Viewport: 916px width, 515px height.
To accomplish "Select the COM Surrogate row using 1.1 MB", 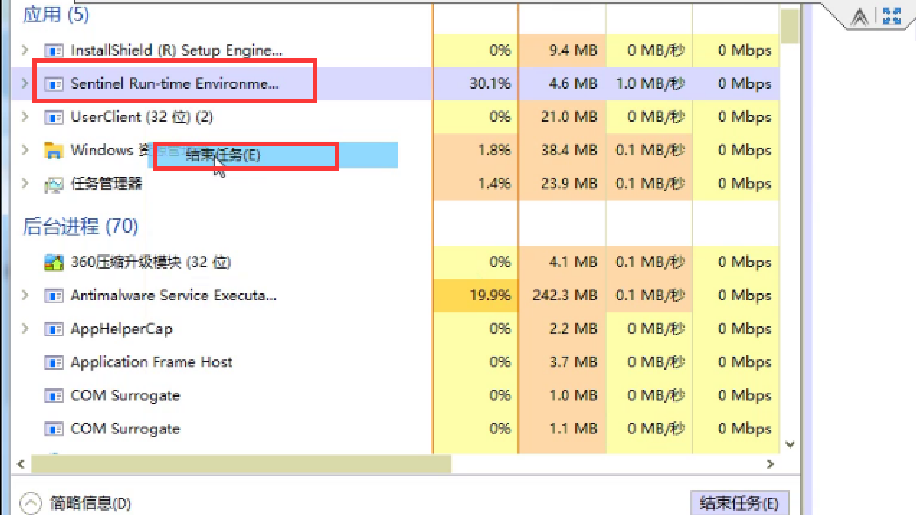I will point(125,429).
